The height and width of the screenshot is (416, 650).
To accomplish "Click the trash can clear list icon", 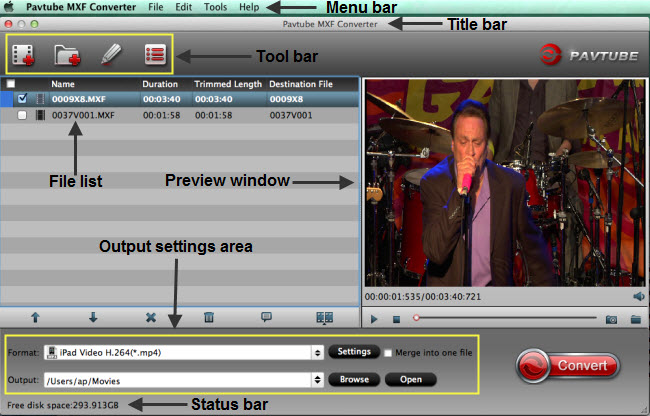I will tap(209, 318).
